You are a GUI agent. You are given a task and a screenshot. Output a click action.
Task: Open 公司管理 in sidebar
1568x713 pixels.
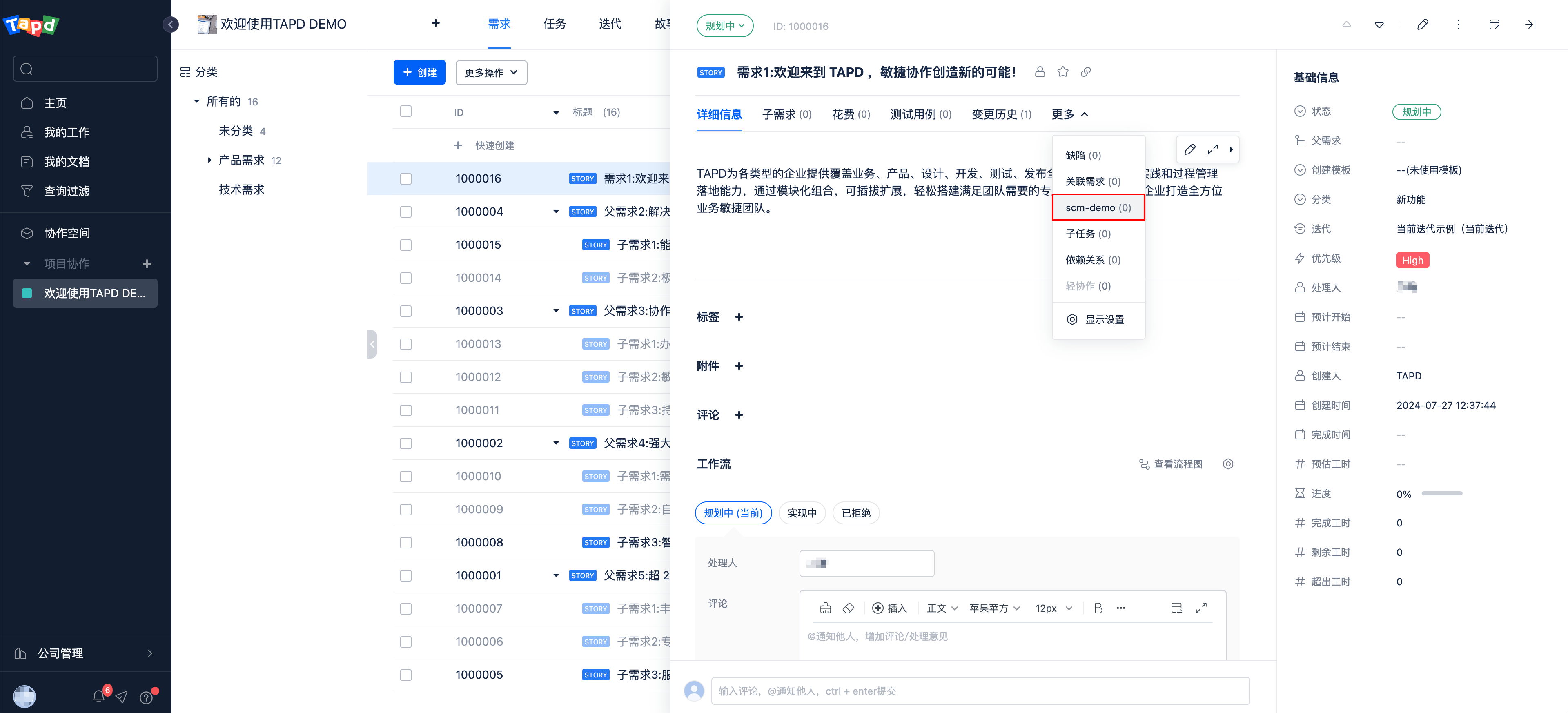(85, 653)
